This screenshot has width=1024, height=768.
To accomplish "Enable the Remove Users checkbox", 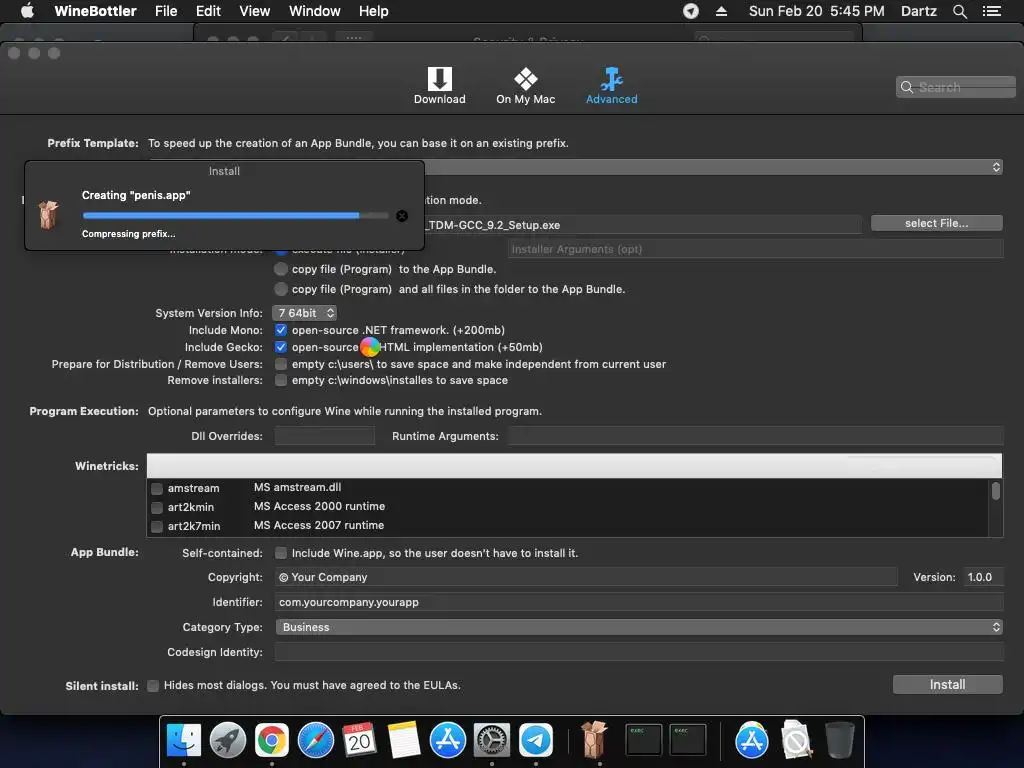I will (281, 364).
